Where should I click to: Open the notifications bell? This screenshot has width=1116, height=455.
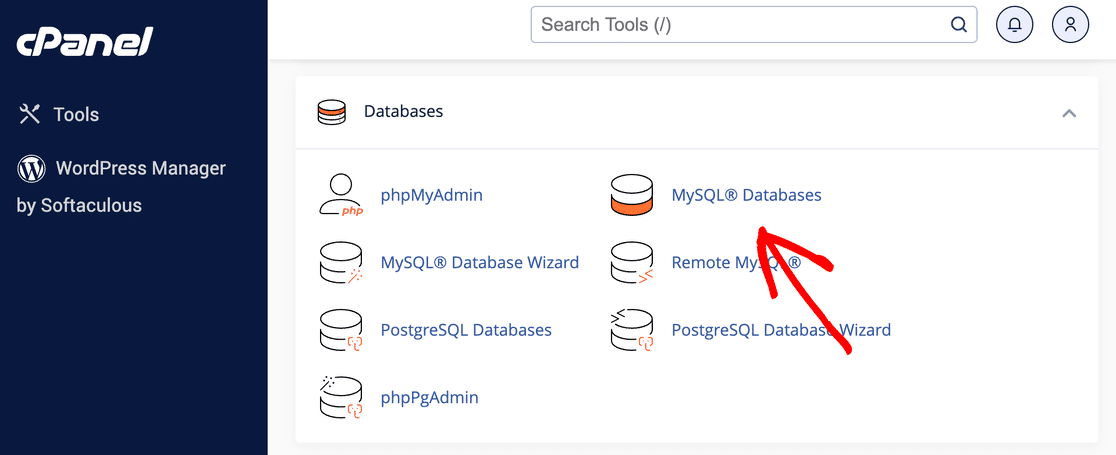(x=1015, y=25)
